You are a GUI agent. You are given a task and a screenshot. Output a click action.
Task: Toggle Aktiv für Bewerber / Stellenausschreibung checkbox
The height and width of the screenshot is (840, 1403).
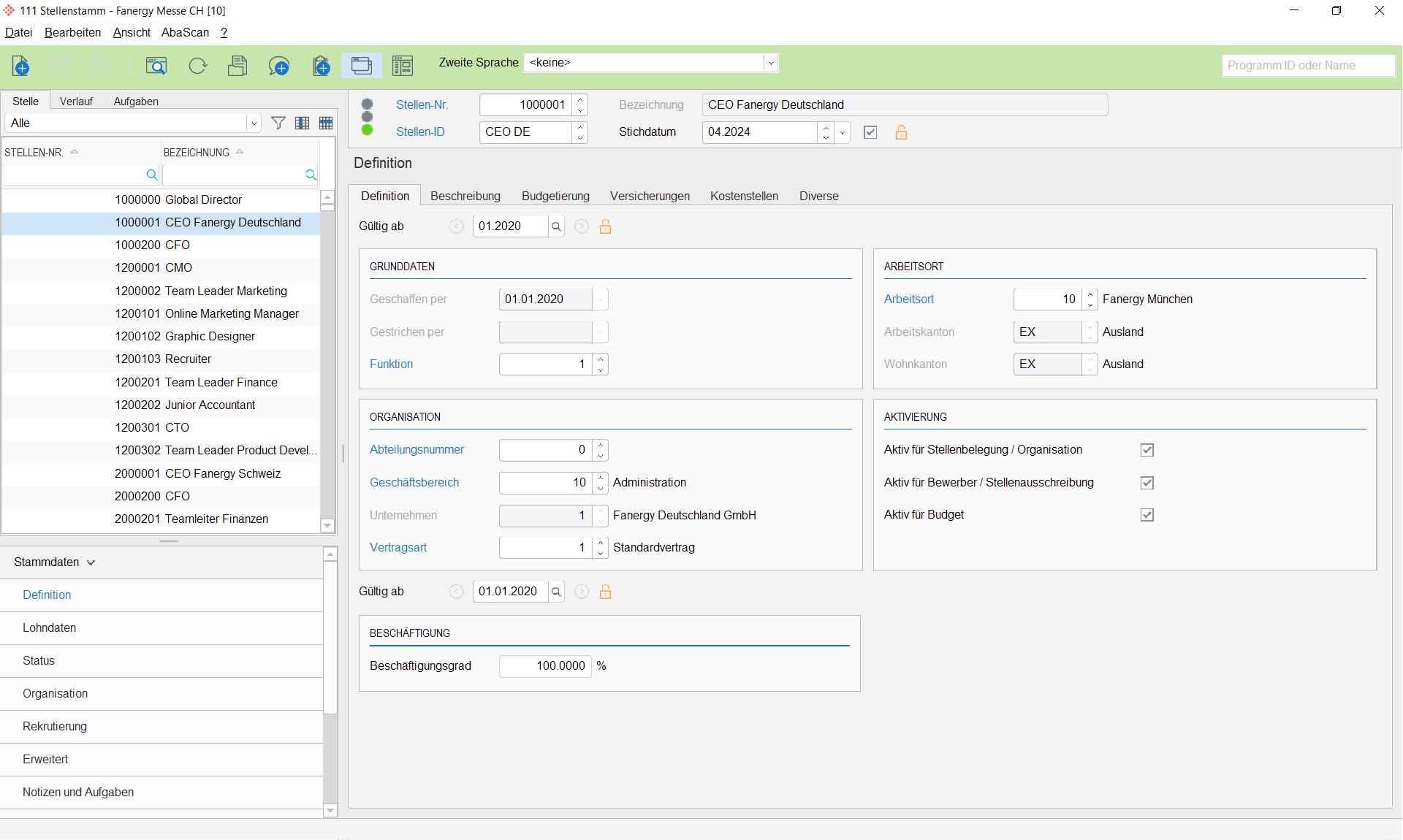pos(1147,483)
